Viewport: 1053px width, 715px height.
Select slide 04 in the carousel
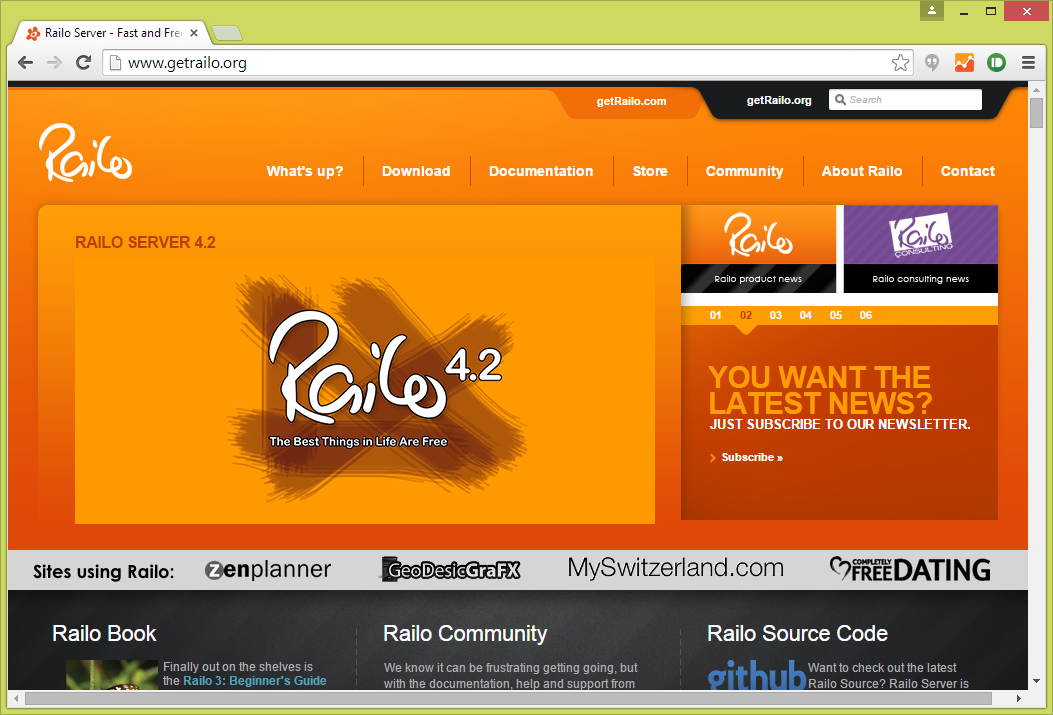click(x=805, y=315)
